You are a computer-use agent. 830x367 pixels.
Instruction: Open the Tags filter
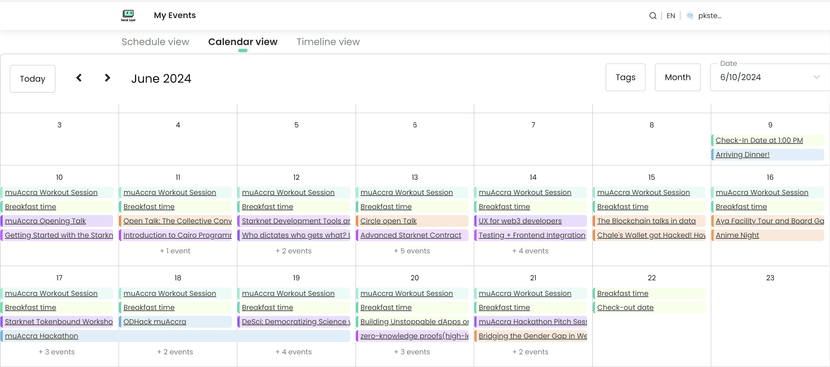pos(625,77)
